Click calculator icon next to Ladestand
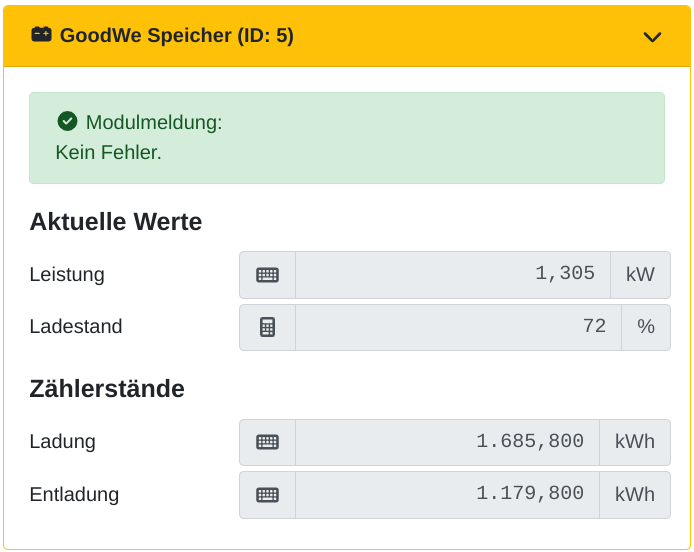 click(267, 327)
